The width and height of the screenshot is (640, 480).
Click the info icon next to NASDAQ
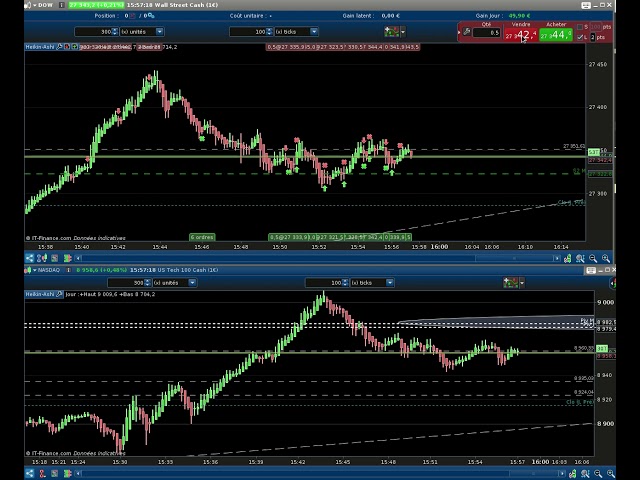(68, 270)
